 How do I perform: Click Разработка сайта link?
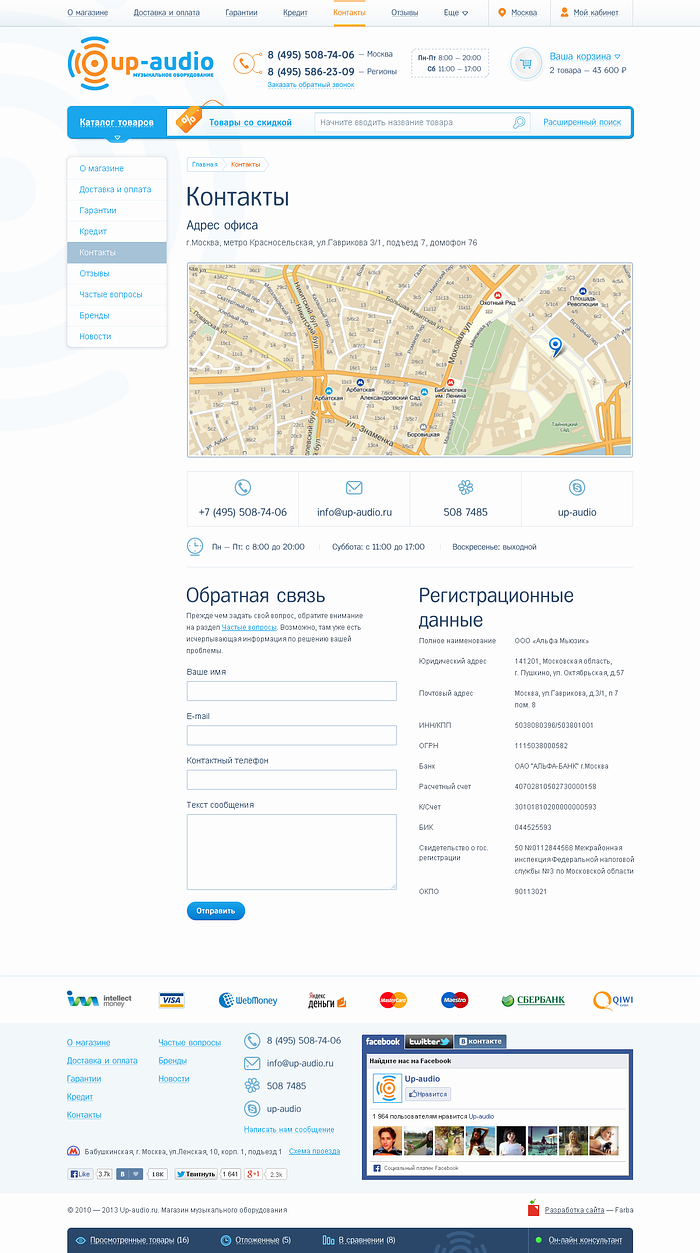[x=574, y=1210]
